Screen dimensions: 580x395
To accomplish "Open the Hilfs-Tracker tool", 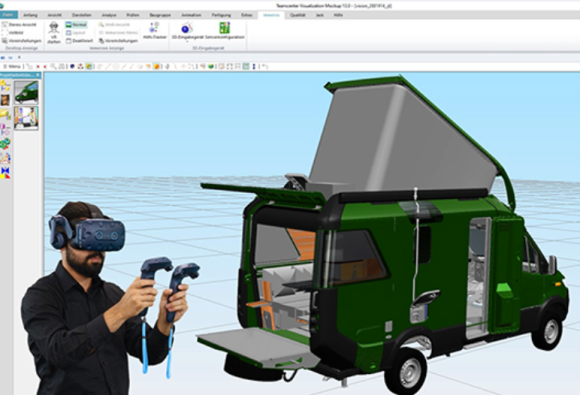I will coord(155,30).
